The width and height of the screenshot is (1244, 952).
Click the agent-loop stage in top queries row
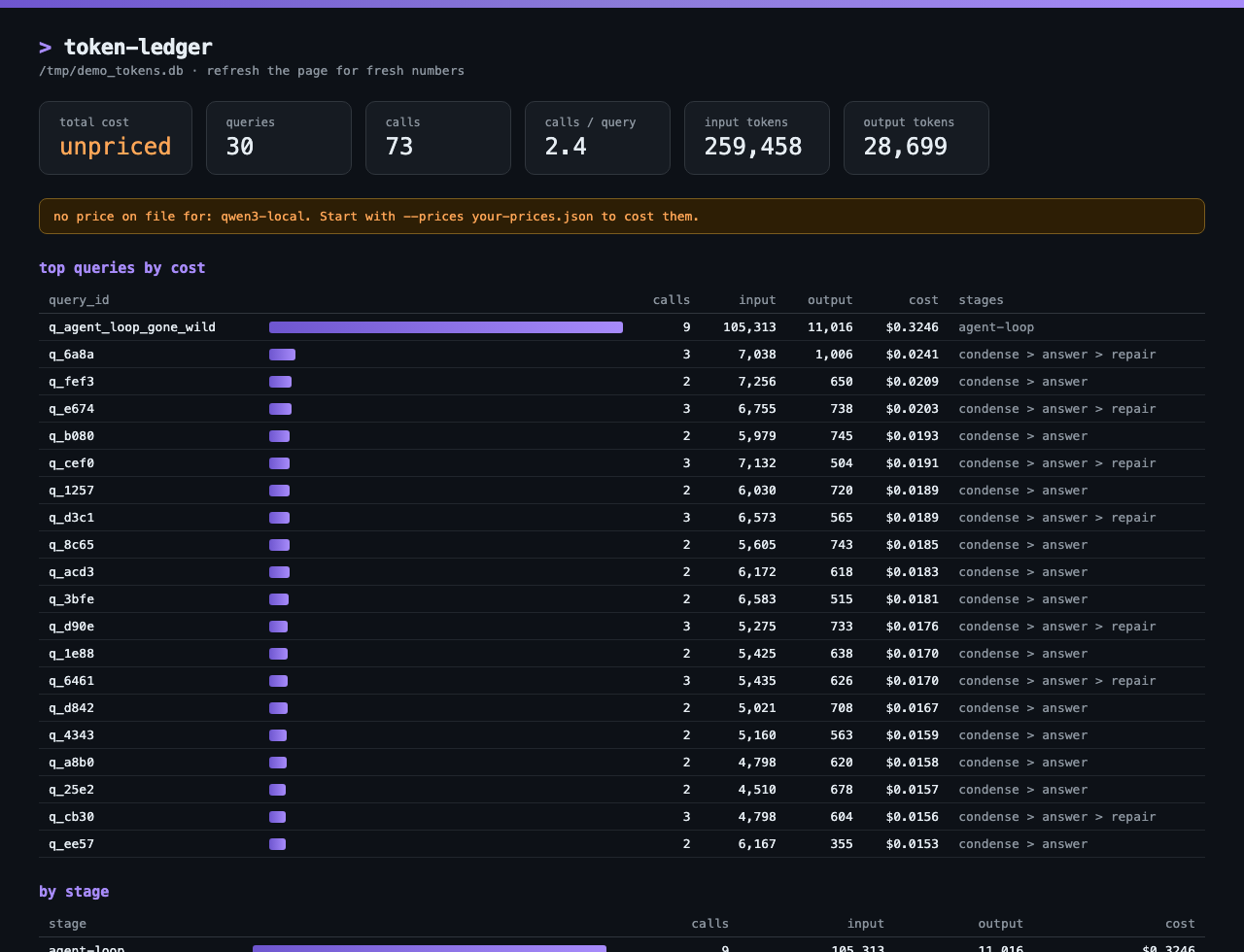coord(996,327)
